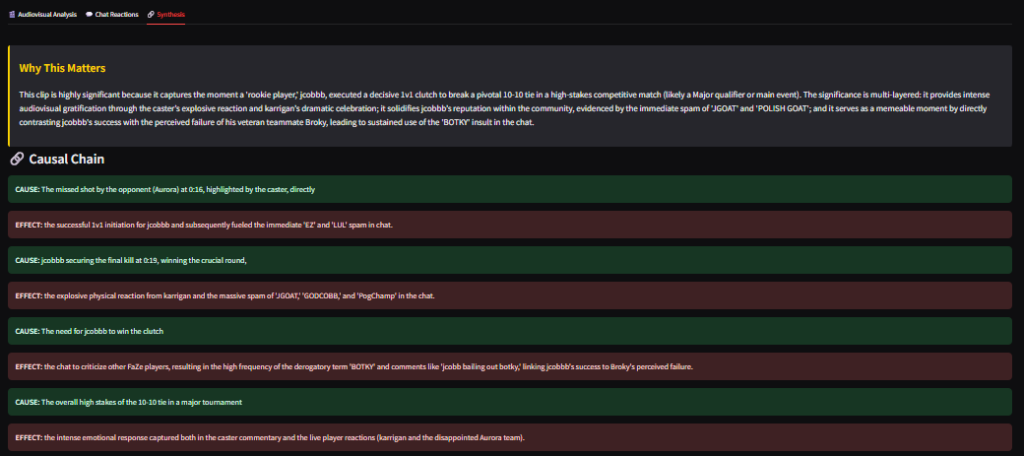Click the Why This Matters heading
1024x456 pixels.
pos(61,68)
